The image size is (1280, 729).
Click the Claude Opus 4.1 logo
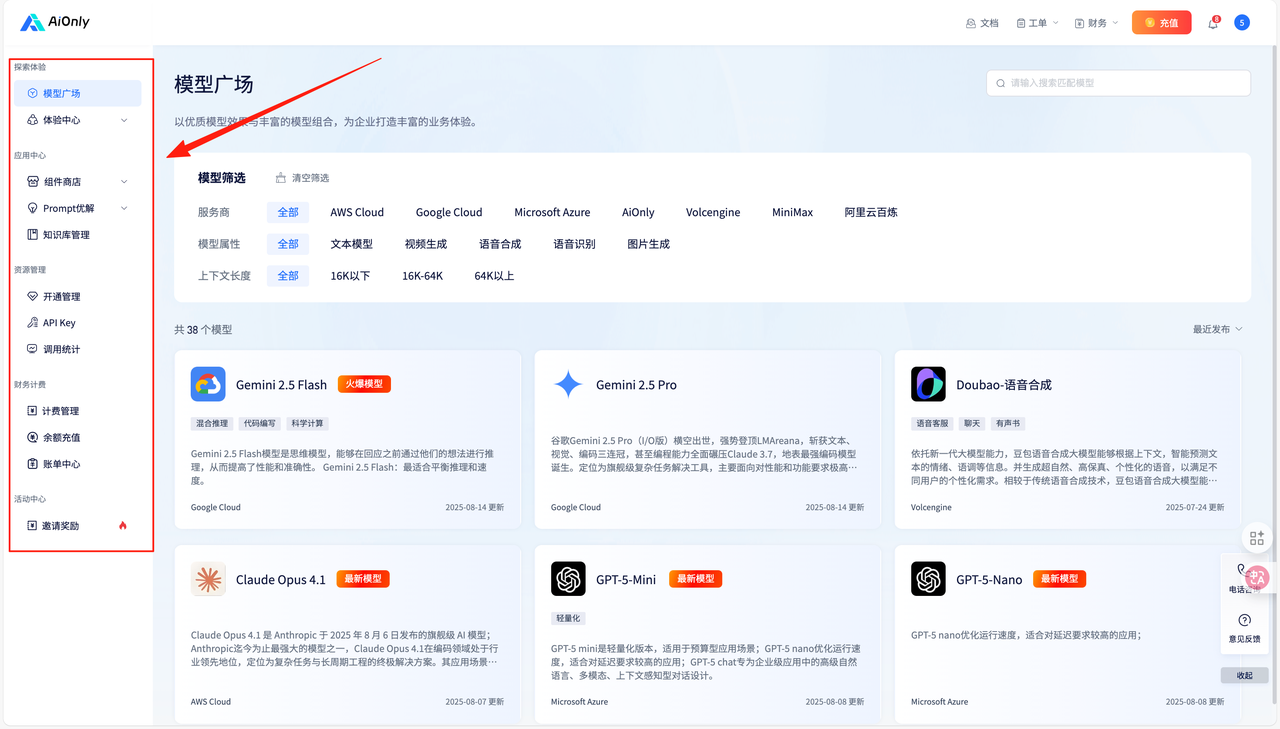(208, 579)
